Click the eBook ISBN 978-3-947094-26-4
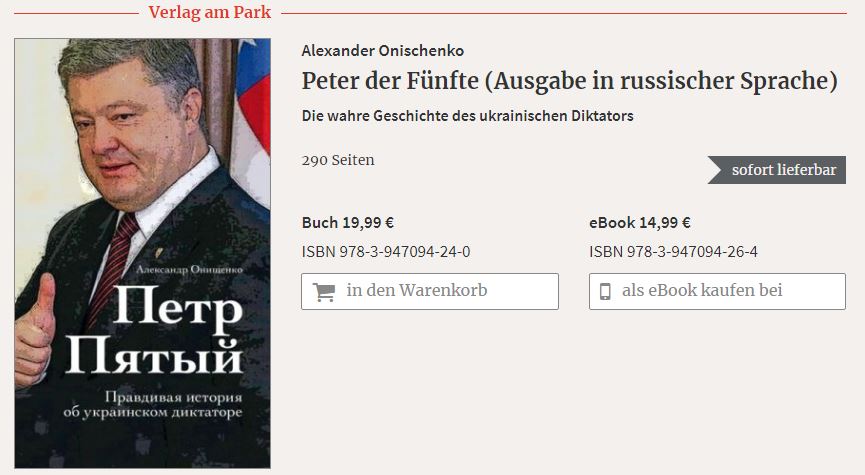The height and width of the screenshot is (475, 865). click(x=674, y=251)
